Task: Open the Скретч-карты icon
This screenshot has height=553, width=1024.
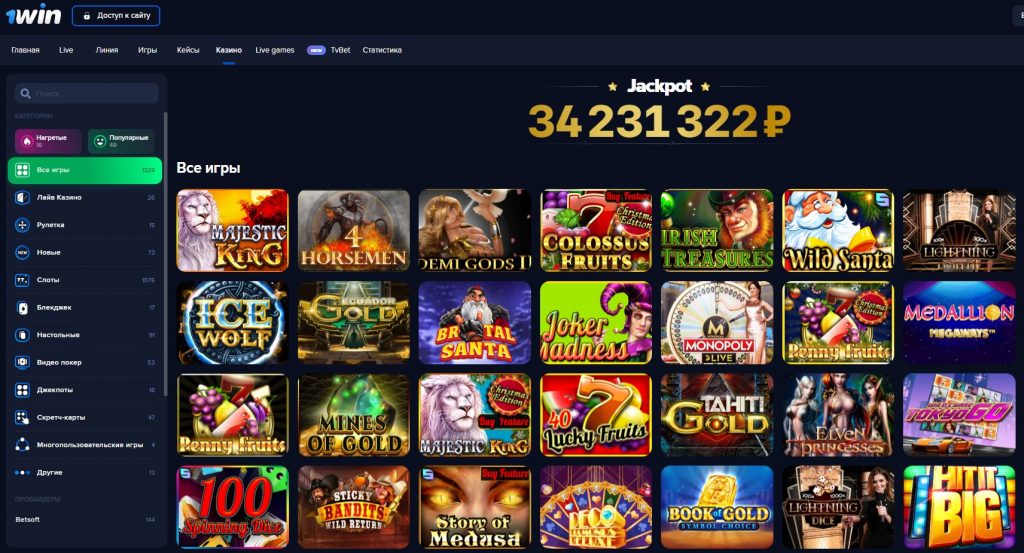Action: click(22, 417)
